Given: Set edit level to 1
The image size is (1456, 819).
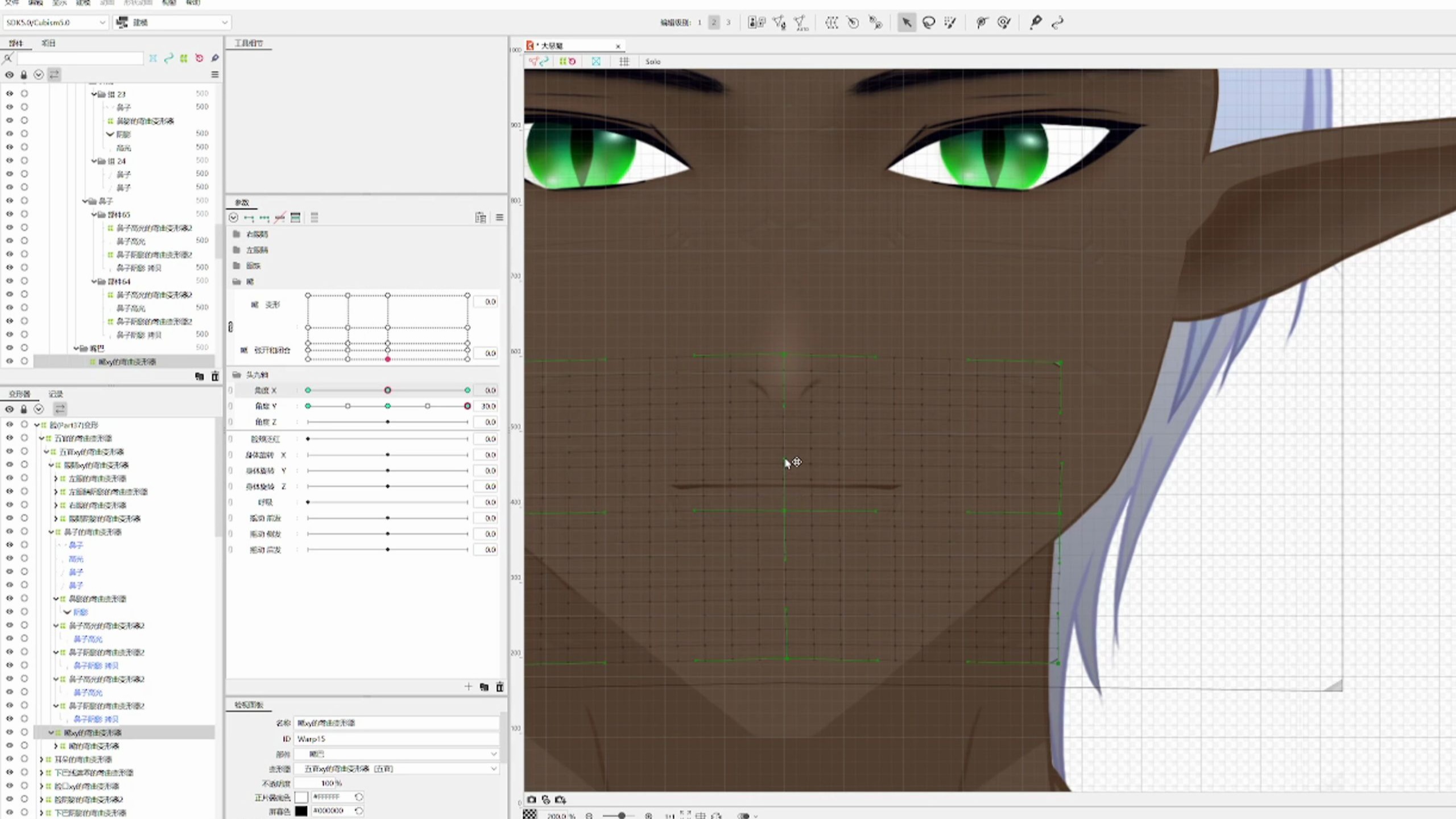Looking at the screenshot, I should tap(699, 23).
